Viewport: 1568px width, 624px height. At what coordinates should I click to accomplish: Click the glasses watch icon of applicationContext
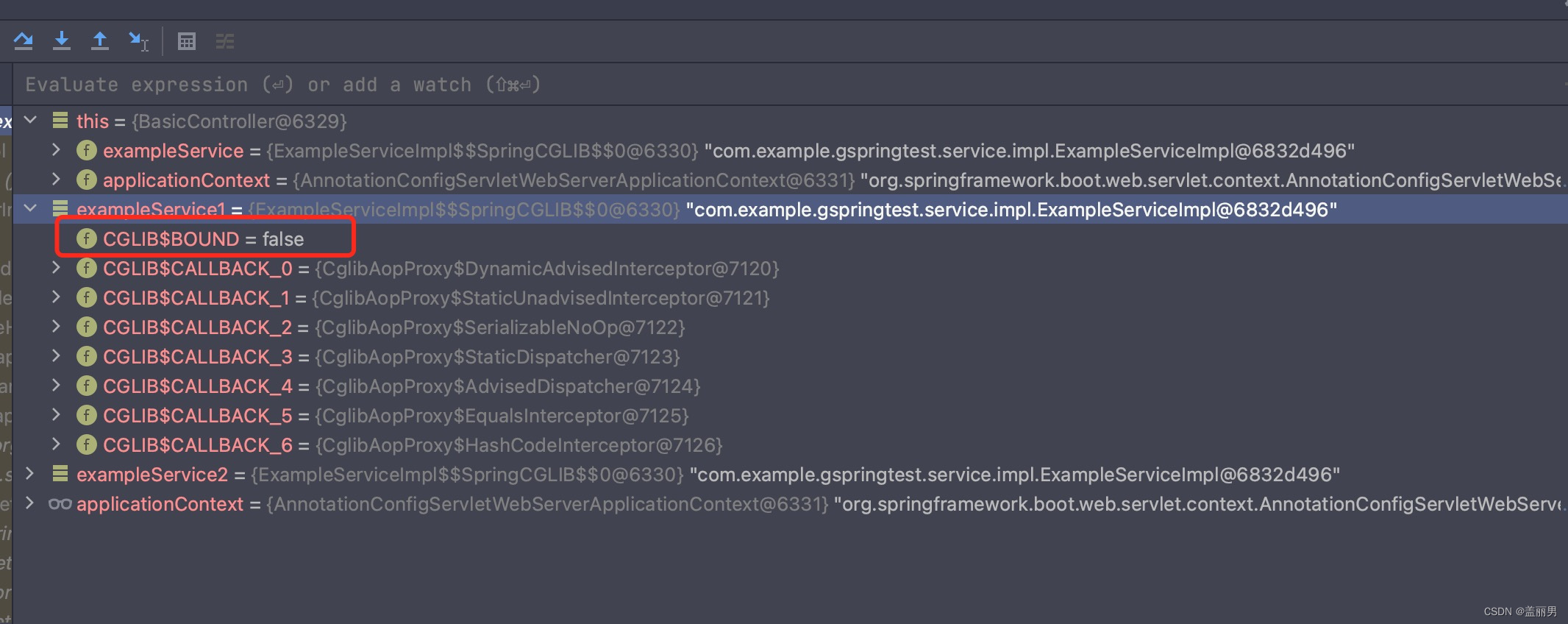tap(60, 504)
